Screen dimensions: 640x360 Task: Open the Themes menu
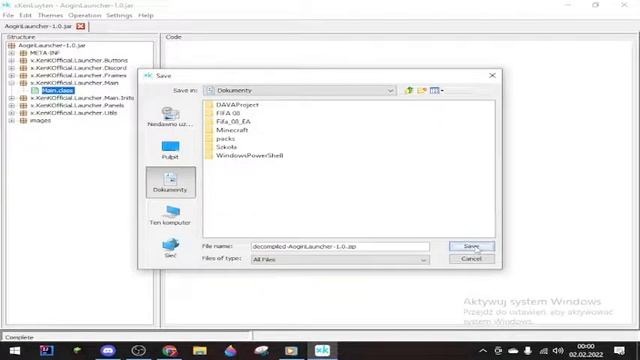click(x=50, y=15)
